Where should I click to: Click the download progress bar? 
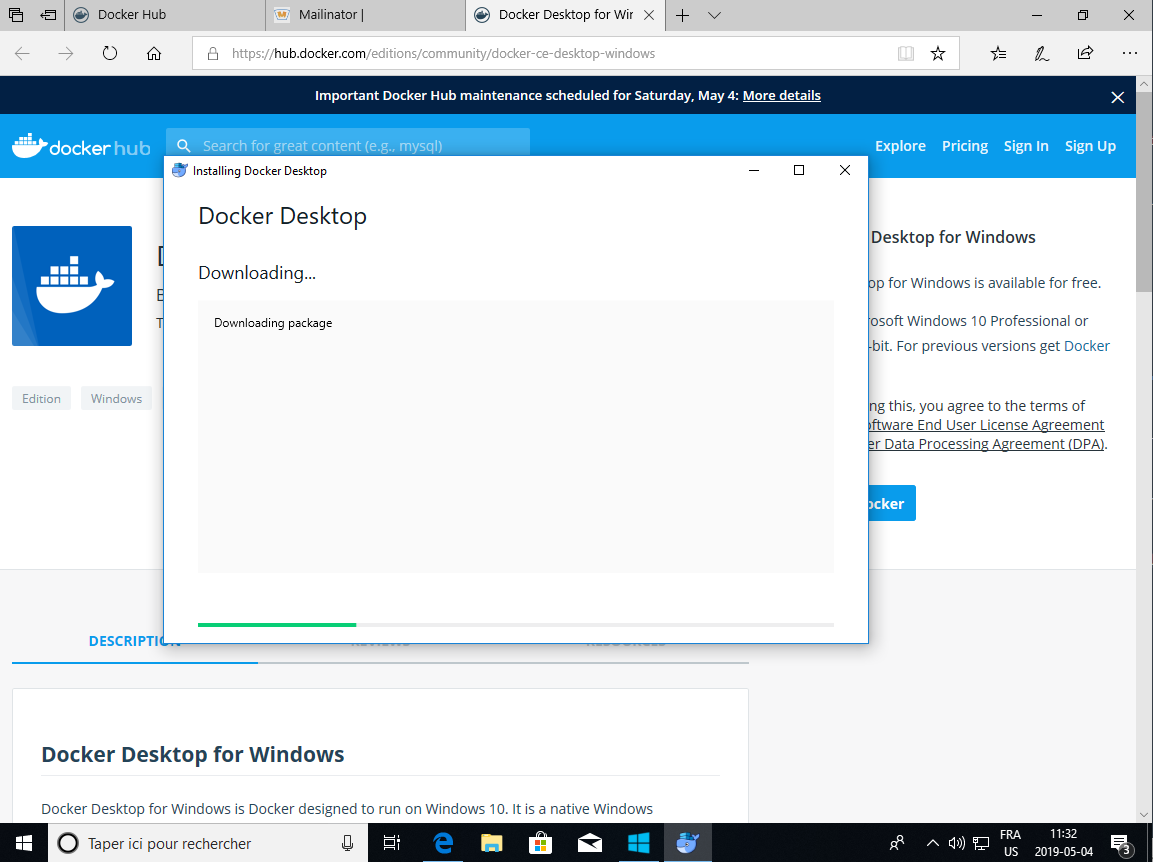[x=515, y=624]
